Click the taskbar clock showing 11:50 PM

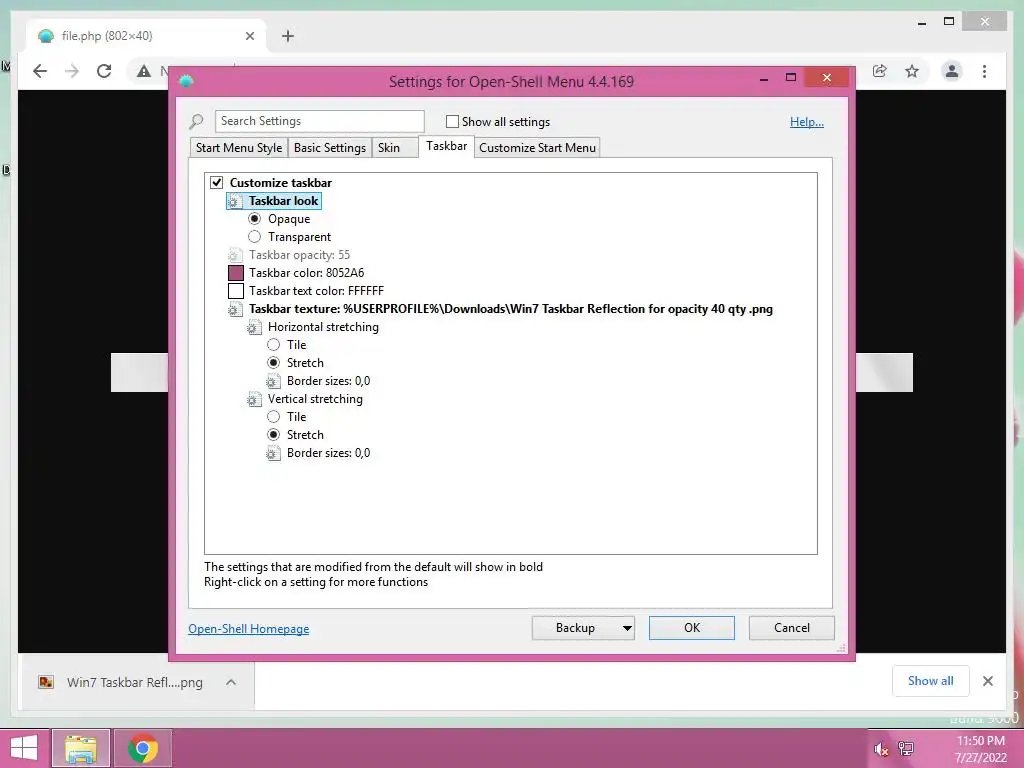coord(980,749)
